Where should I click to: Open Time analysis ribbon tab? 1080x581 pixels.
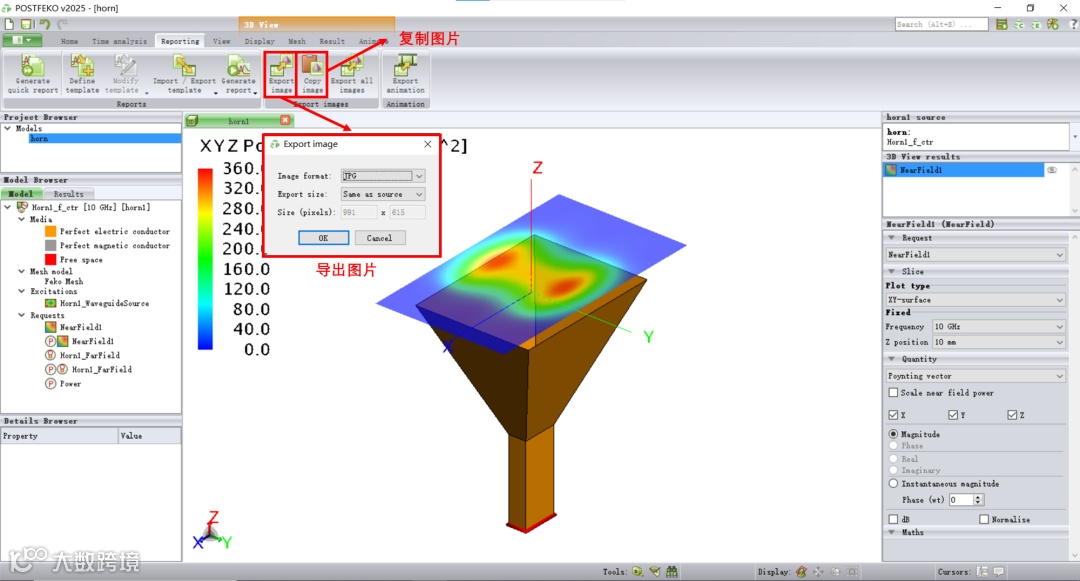tap(119, 41)
